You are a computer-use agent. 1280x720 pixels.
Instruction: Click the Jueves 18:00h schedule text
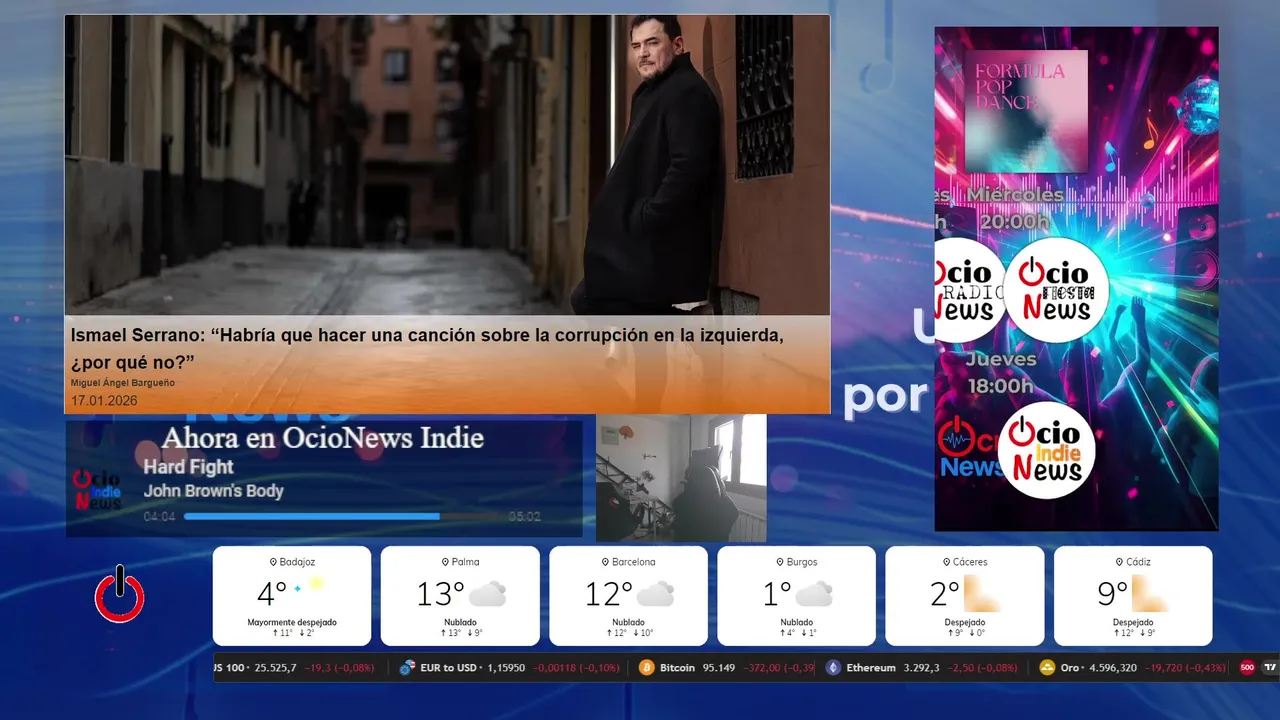click(1001, 372)
